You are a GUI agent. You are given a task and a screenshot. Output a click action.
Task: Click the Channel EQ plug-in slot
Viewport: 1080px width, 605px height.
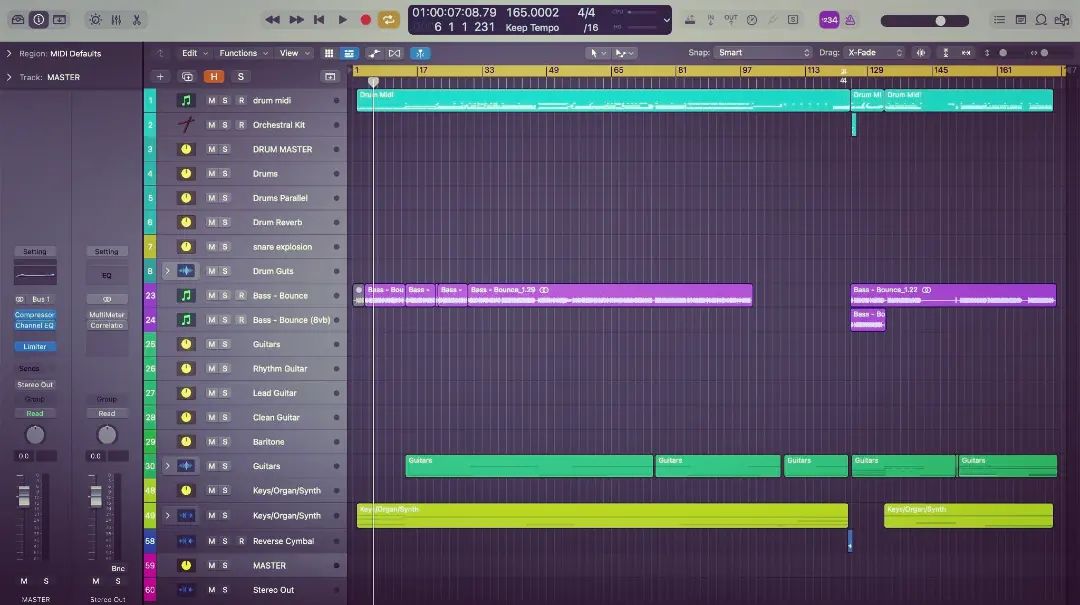tap(34, 325)
